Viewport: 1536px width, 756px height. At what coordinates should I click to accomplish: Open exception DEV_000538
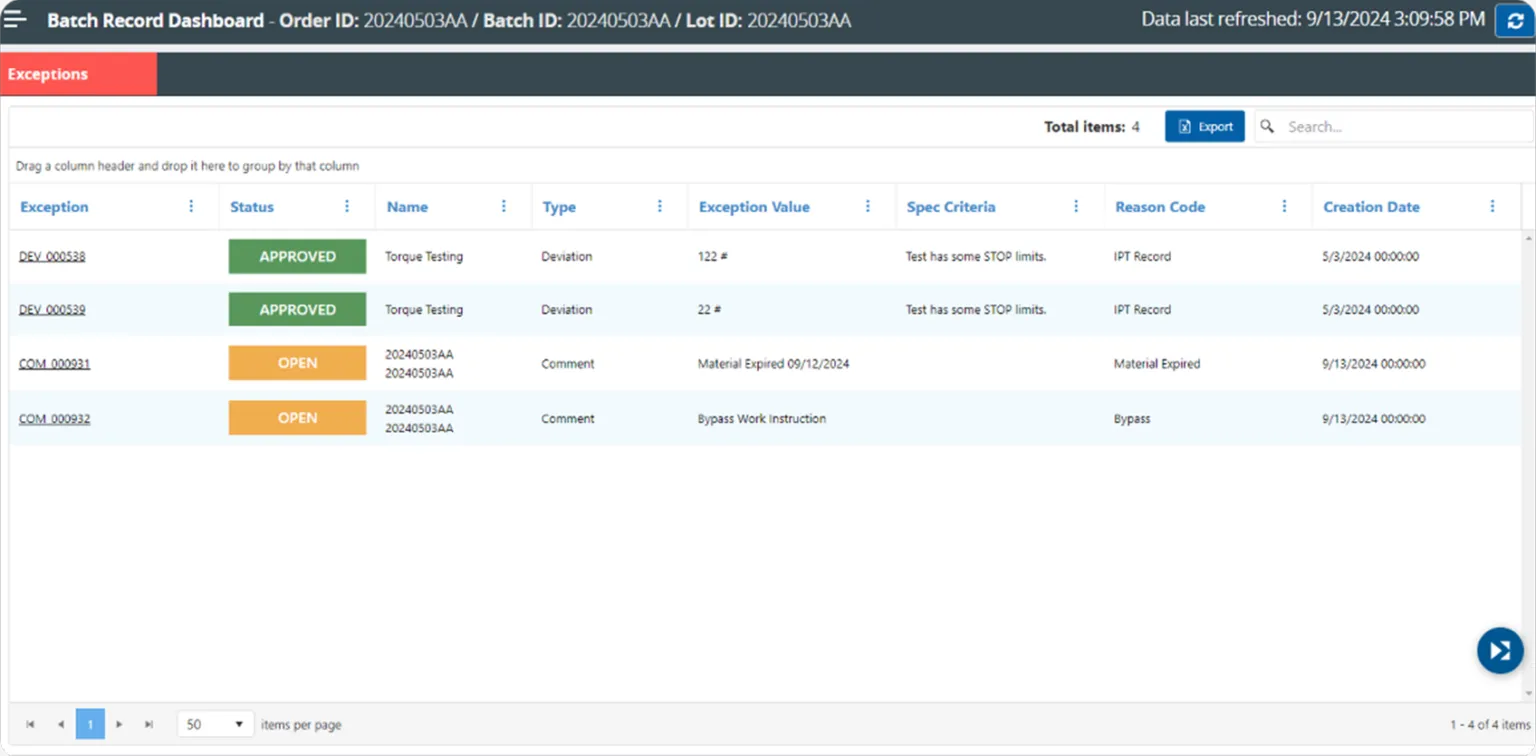pos(52,257)
